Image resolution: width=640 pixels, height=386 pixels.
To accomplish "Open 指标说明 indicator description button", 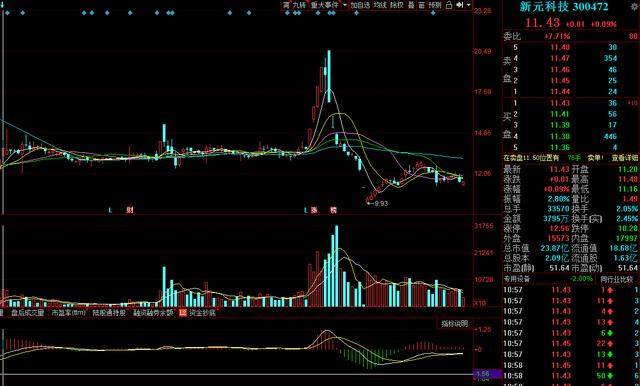I will 455,324.
